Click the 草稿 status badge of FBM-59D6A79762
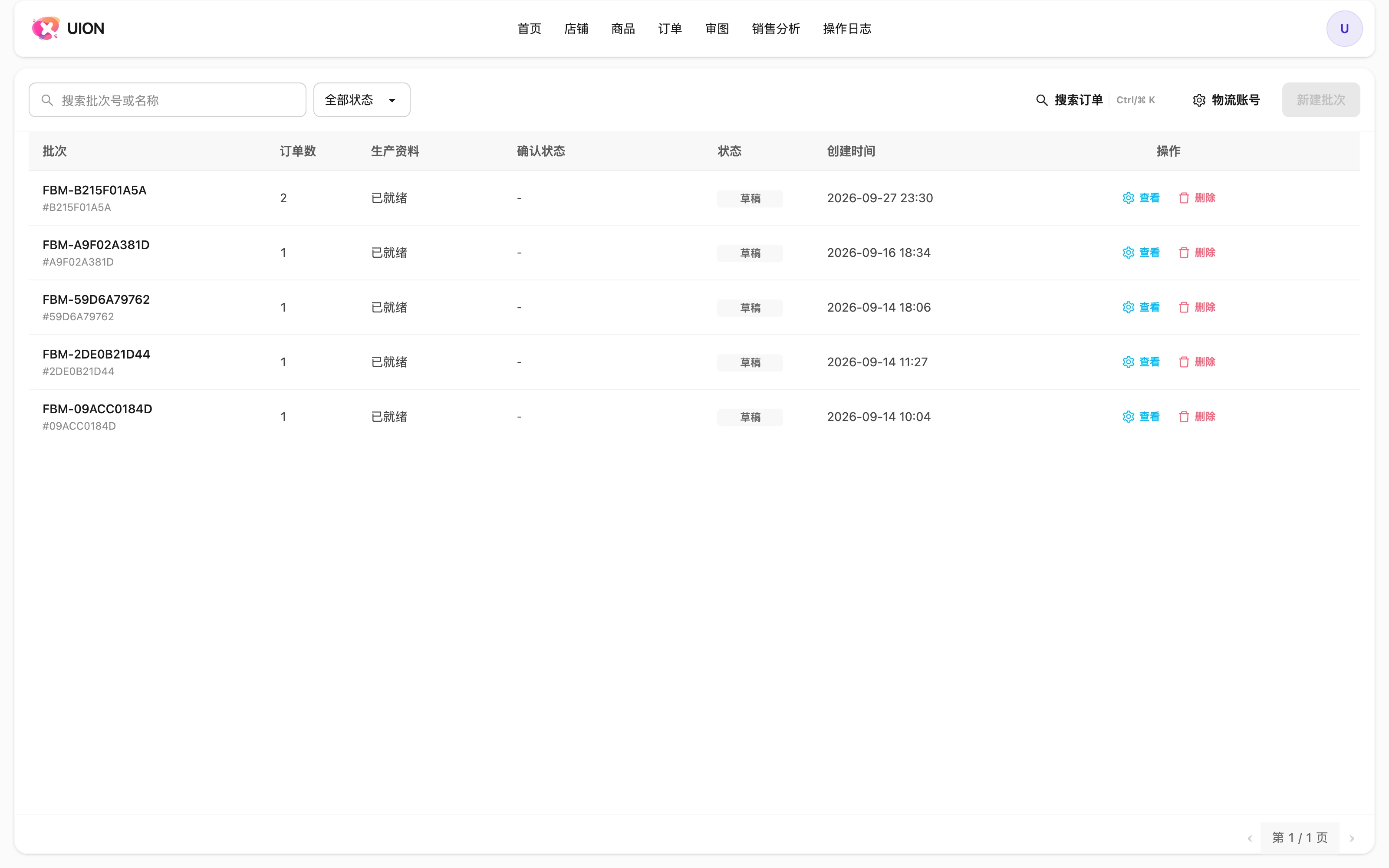 750,308
